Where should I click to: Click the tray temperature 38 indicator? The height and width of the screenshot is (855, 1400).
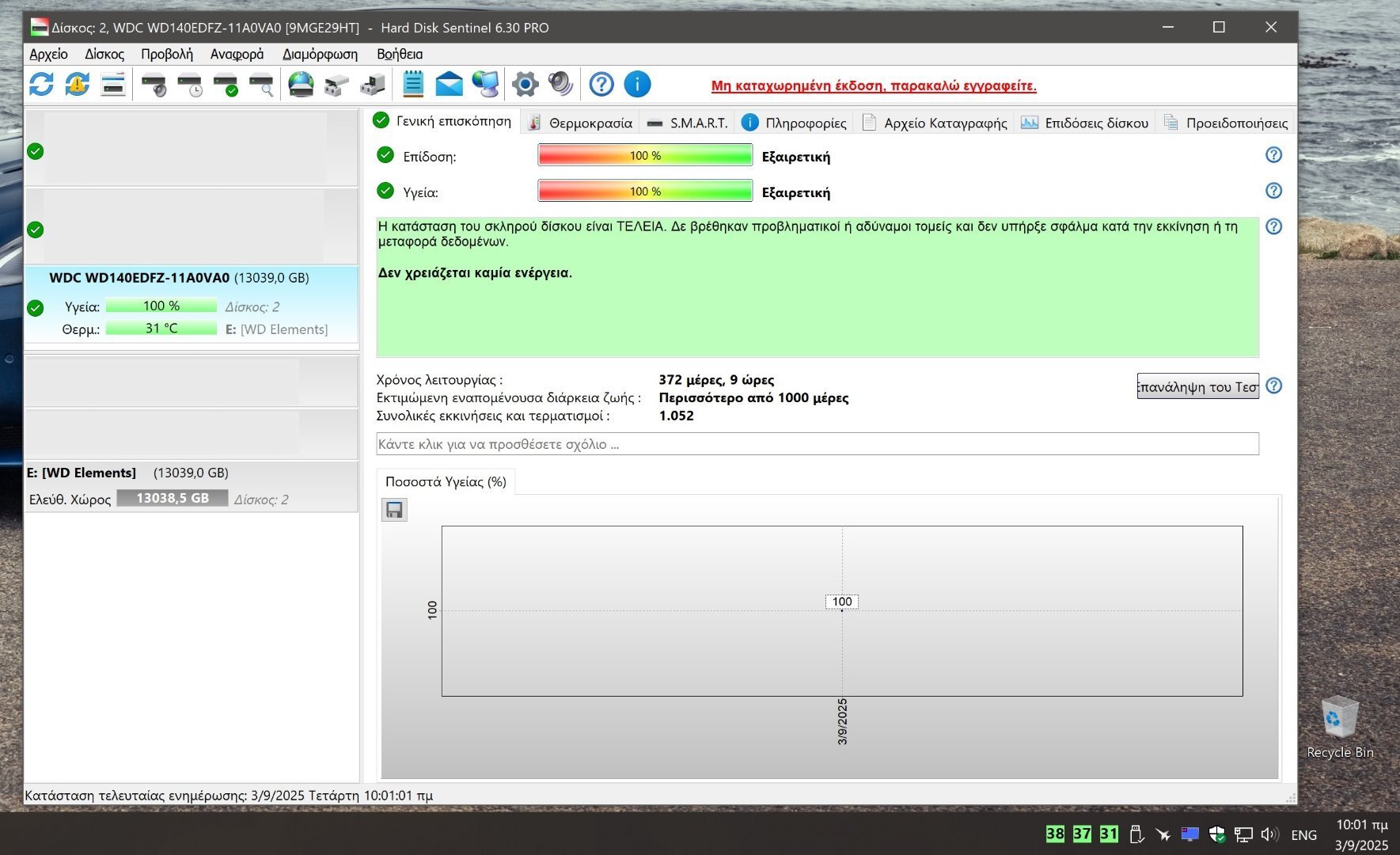coord(1055,834)
